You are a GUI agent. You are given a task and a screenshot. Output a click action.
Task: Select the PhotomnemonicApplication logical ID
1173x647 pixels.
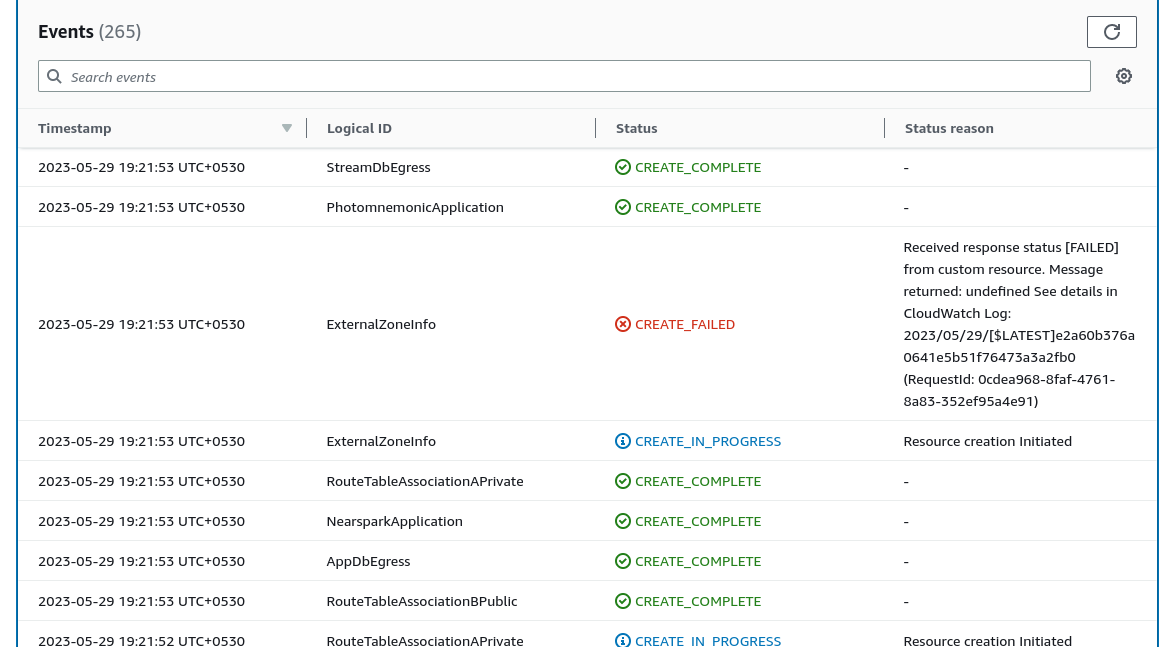(415, 207)
